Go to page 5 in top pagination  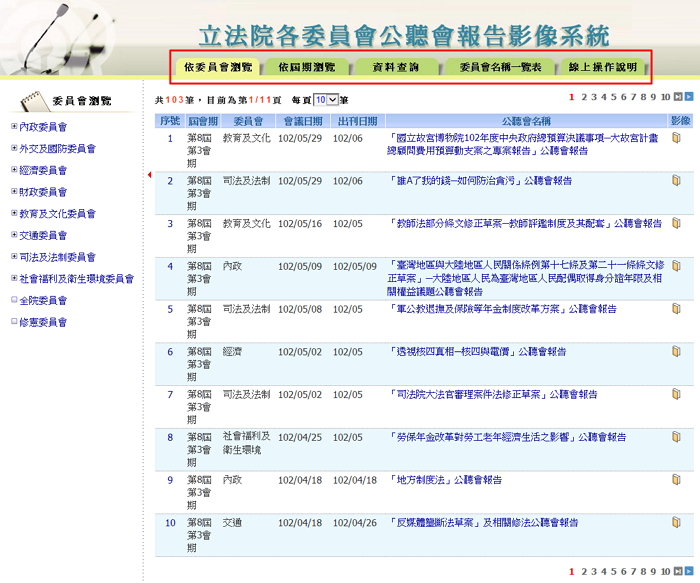point(612,97)
